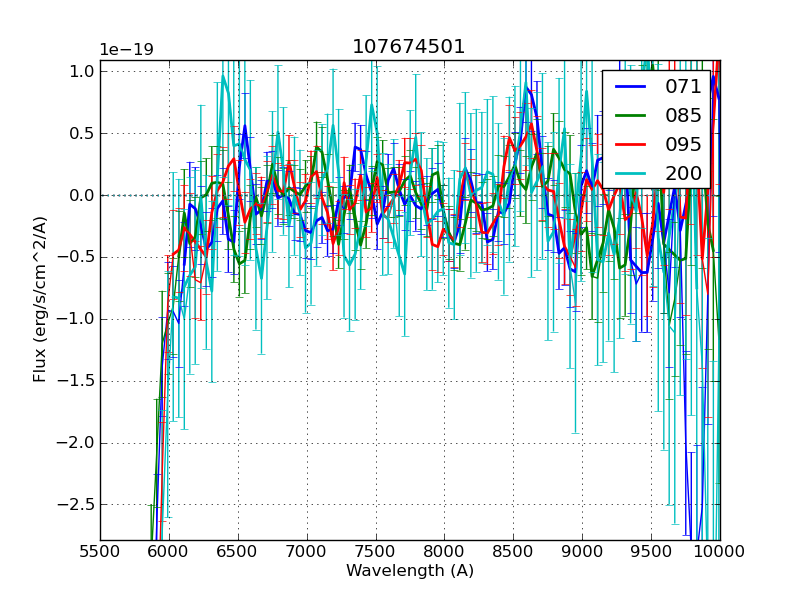Click the blue line swatch for 071
Image resolution: width=800 pixels, height=600 pixels.
(x=631, y=87)
